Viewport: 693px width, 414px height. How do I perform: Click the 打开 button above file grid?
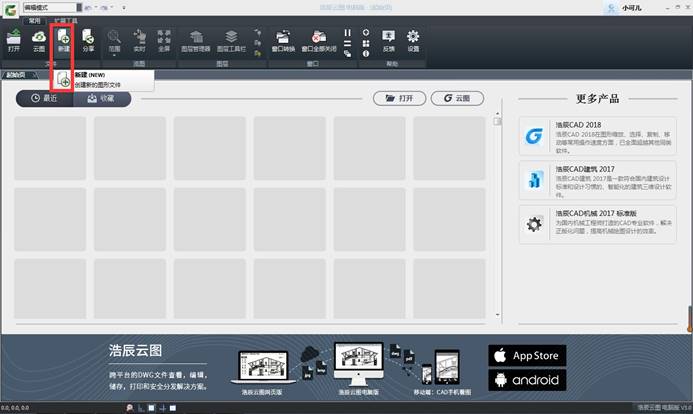pyautogui.click(x=399, y=98)
